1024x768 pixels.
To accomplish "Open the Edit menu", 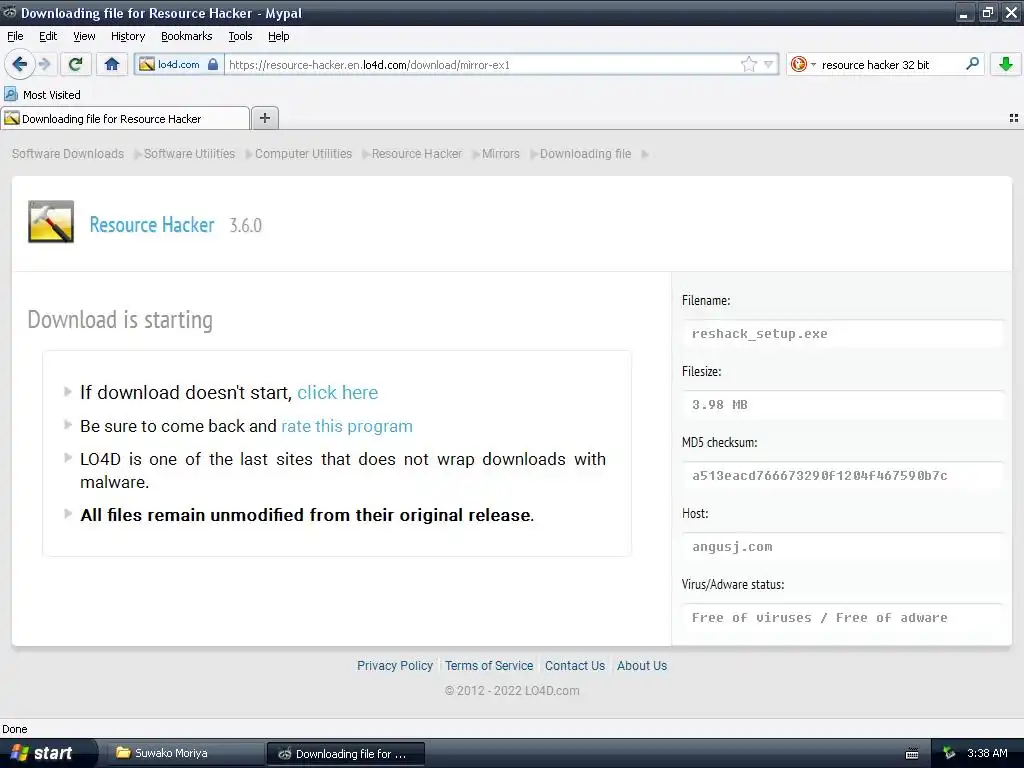I will point(48,36).
